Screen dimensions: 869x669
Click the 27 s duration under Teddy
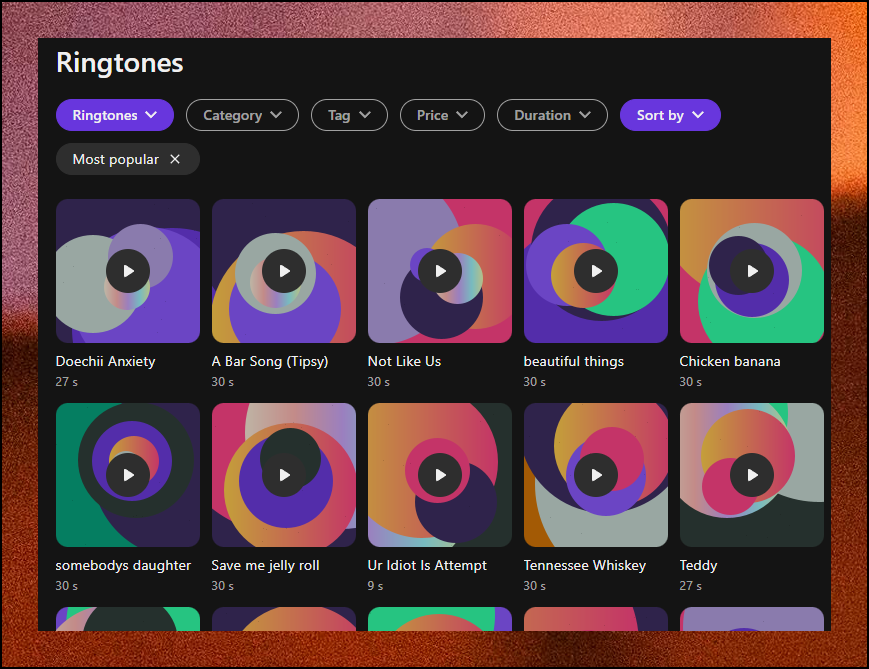point(691,586)
